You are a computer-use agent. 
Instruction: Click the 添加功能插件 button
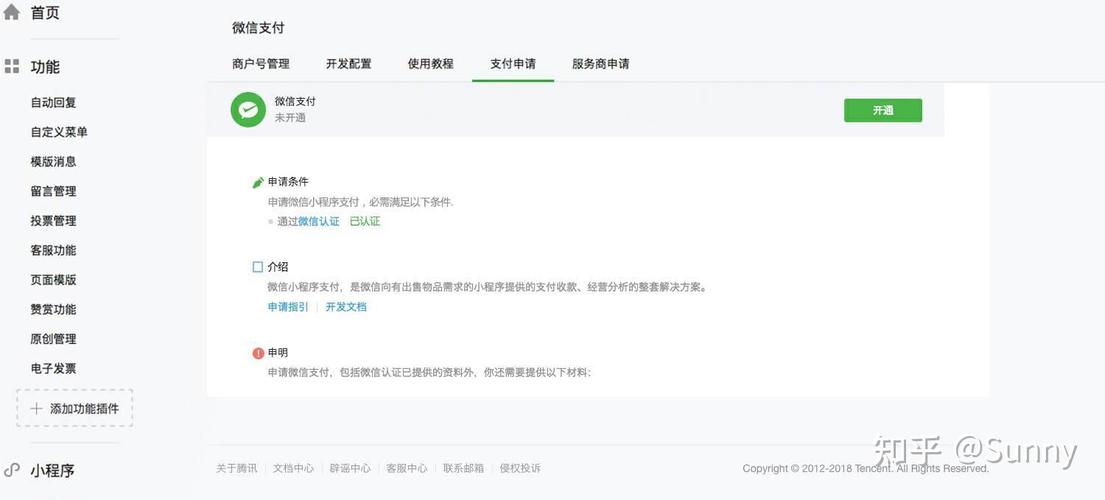[75, 408]
